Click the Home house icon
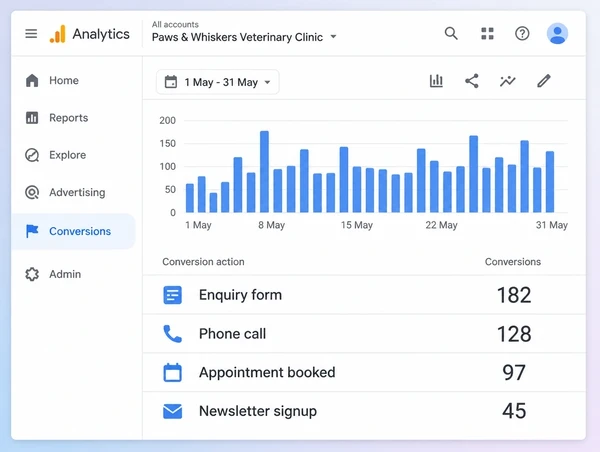 tap(32, 80)
